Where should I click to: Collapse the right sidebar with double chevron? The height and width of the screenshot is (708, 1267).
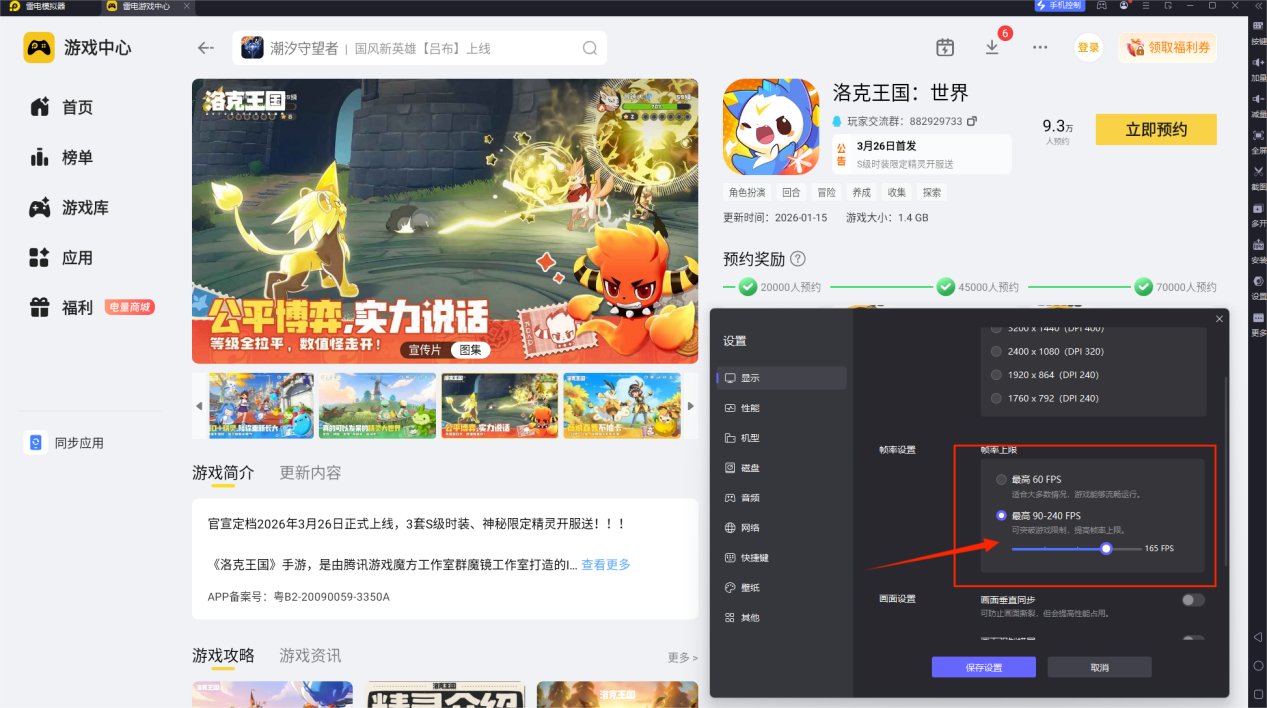pyautogui.click(x=1257, y=5)
